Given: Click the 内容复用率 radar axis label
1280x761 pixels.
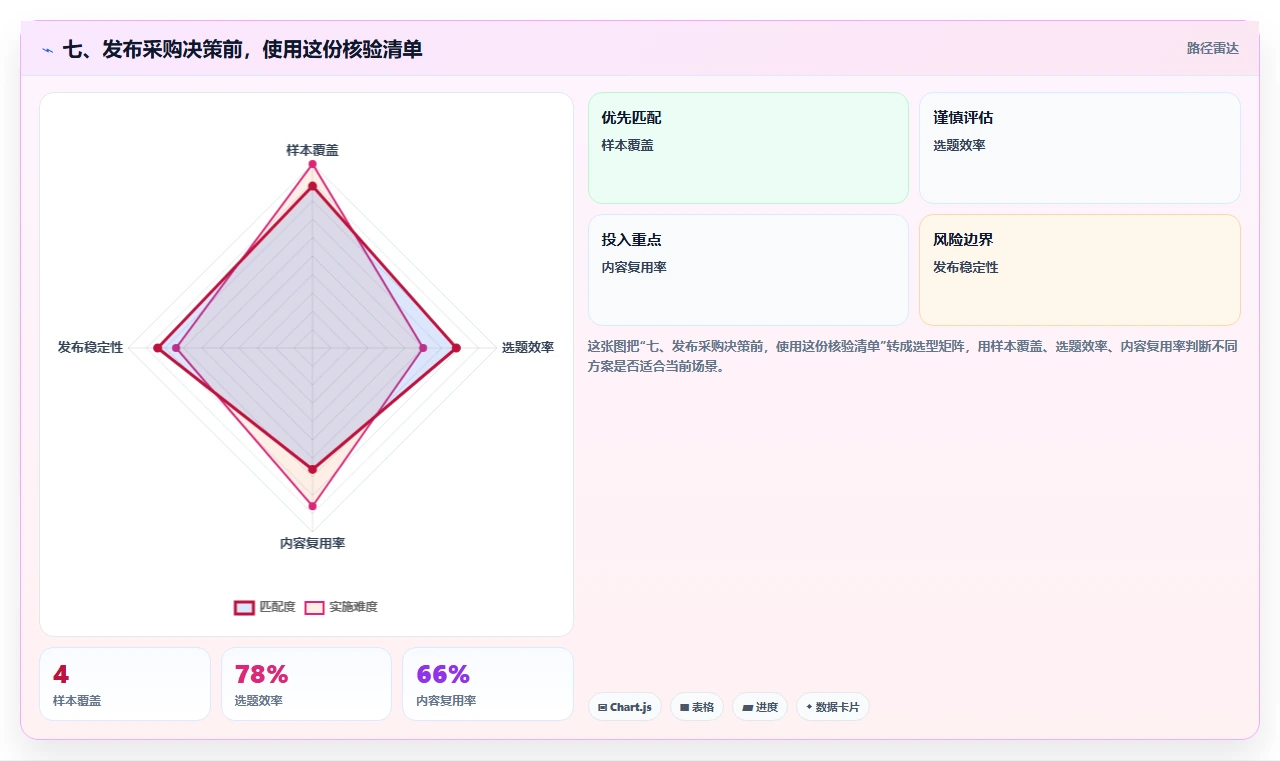Looking at the screenshot, I should coord(312,543).
